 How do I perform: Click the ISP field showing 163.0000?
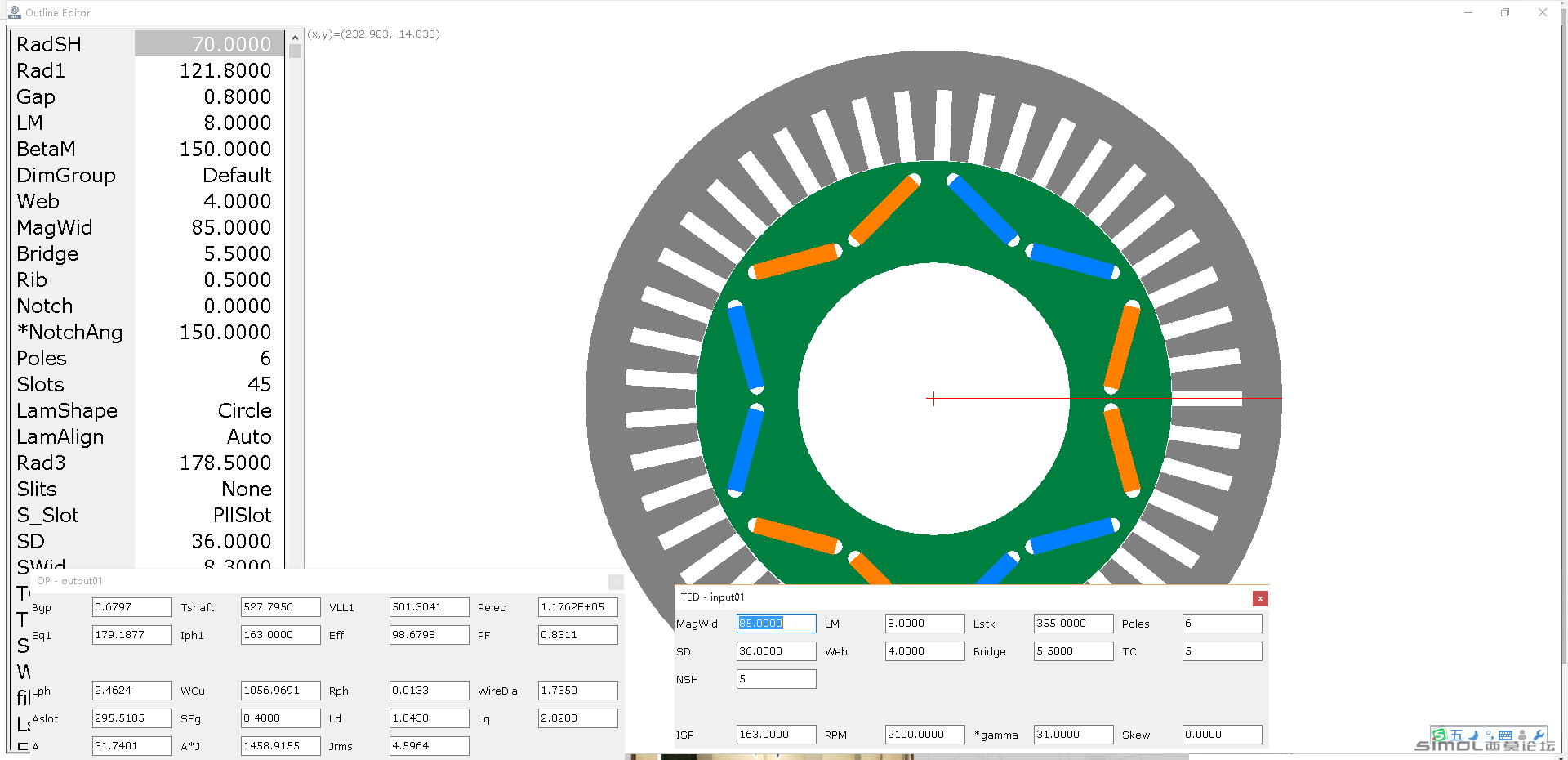[x=776, y=735]
